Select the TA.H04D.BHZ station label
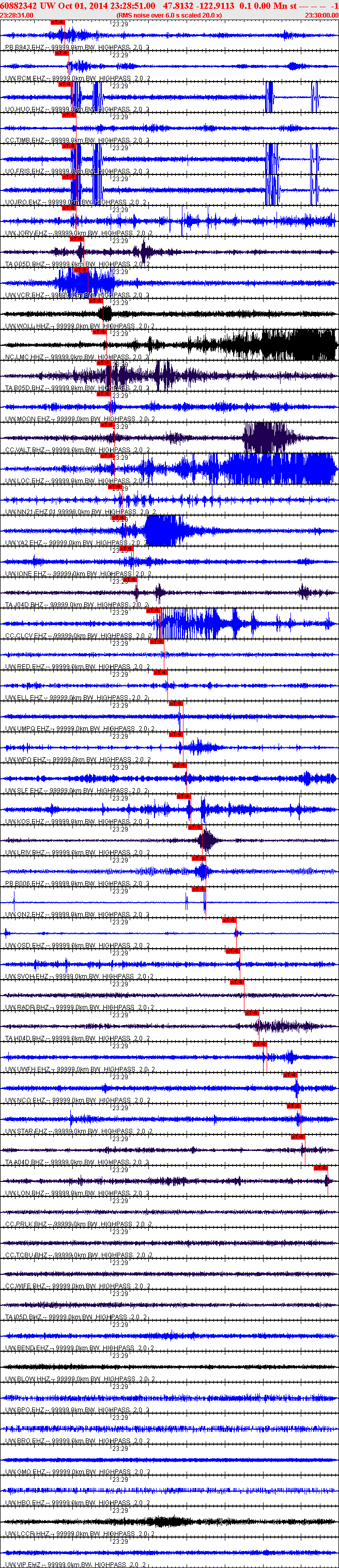339x1568 pixels. pos(77,1039)
